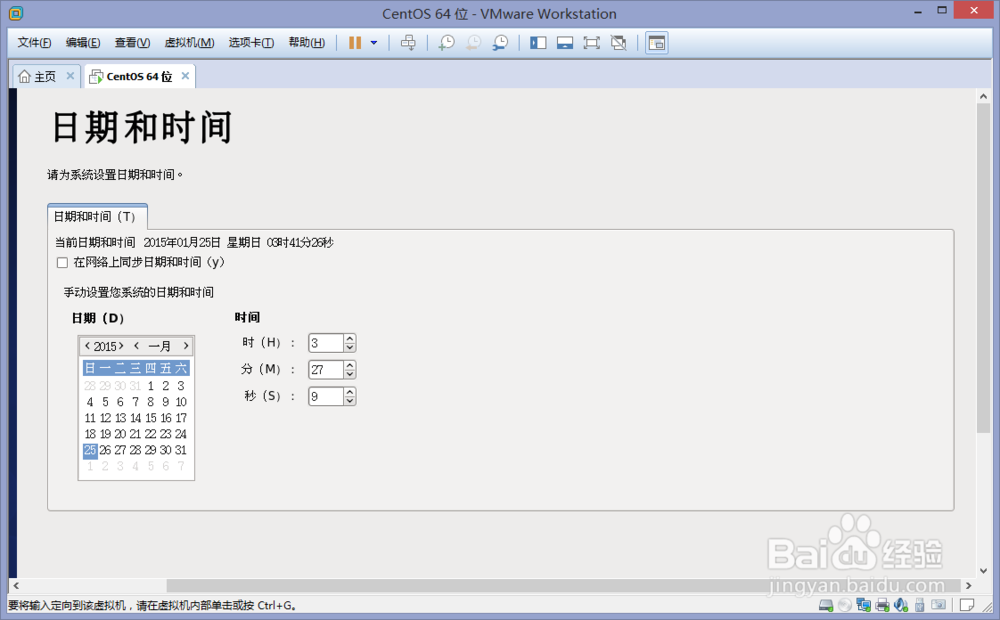This screenshot has height=620, width=1000.
Task: Go to next month after 一月
Action: (x=186, y=346)
